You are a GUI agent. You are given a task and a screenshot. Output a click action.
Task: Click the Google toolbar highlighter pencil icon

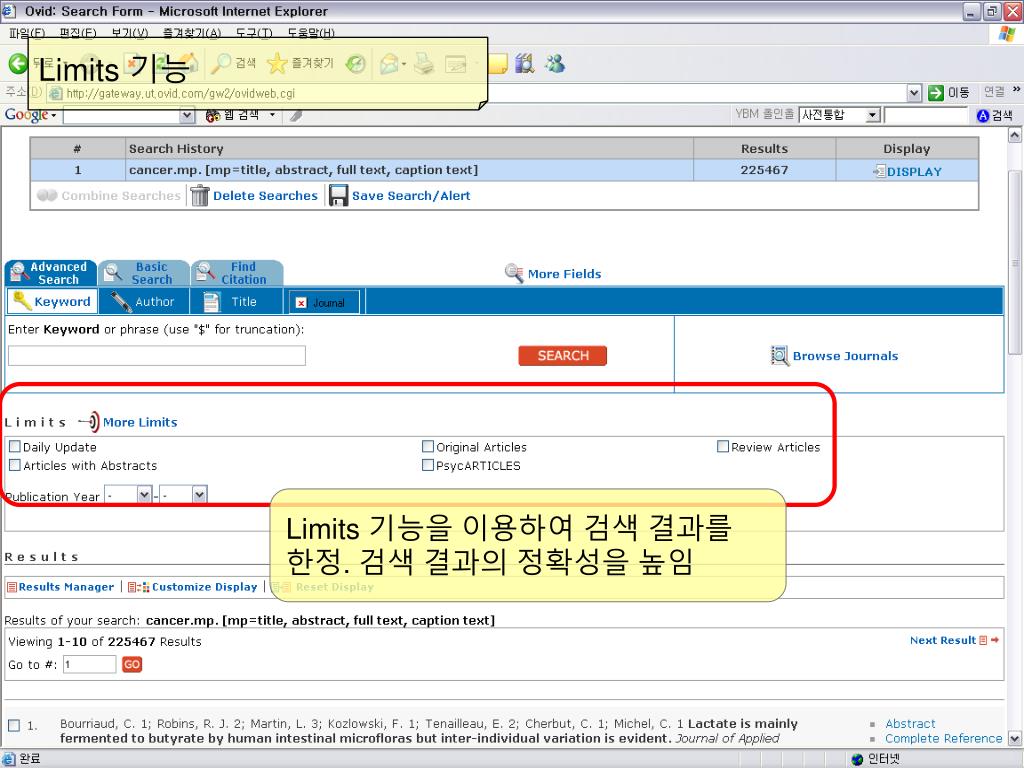click(296, 116)
